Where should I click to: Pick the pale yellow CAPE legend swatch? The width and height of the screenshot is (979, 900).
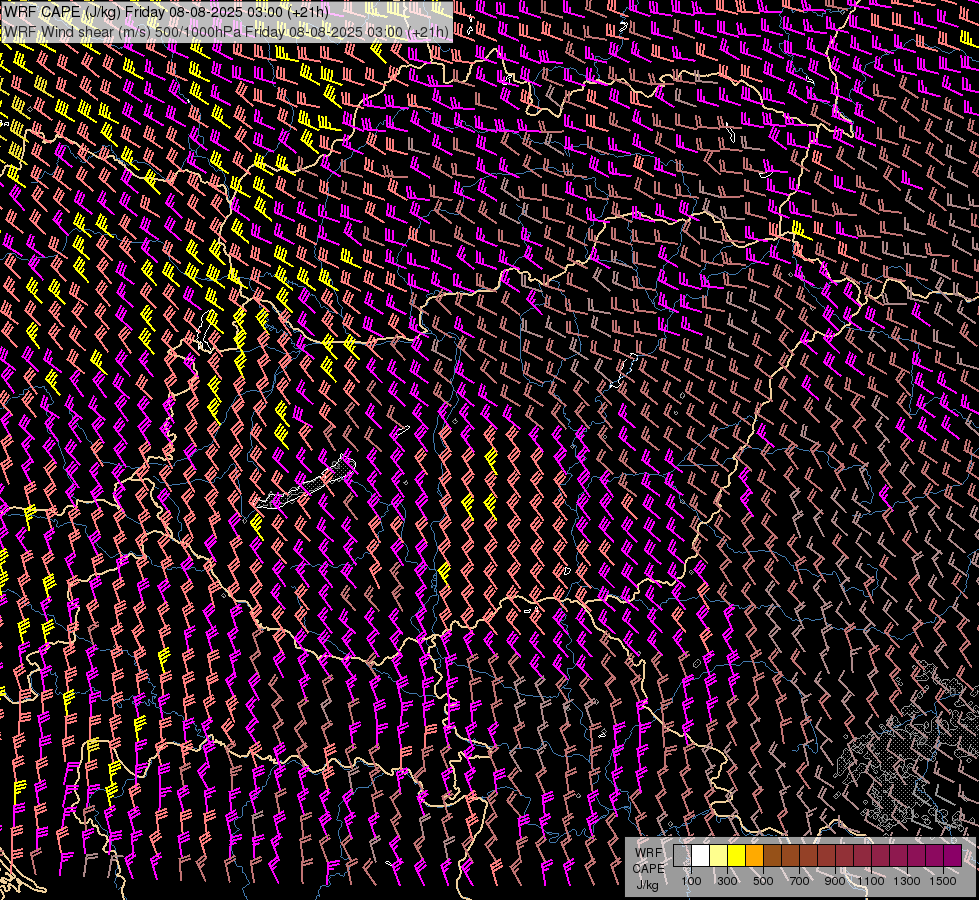click(x=719, y=856)
